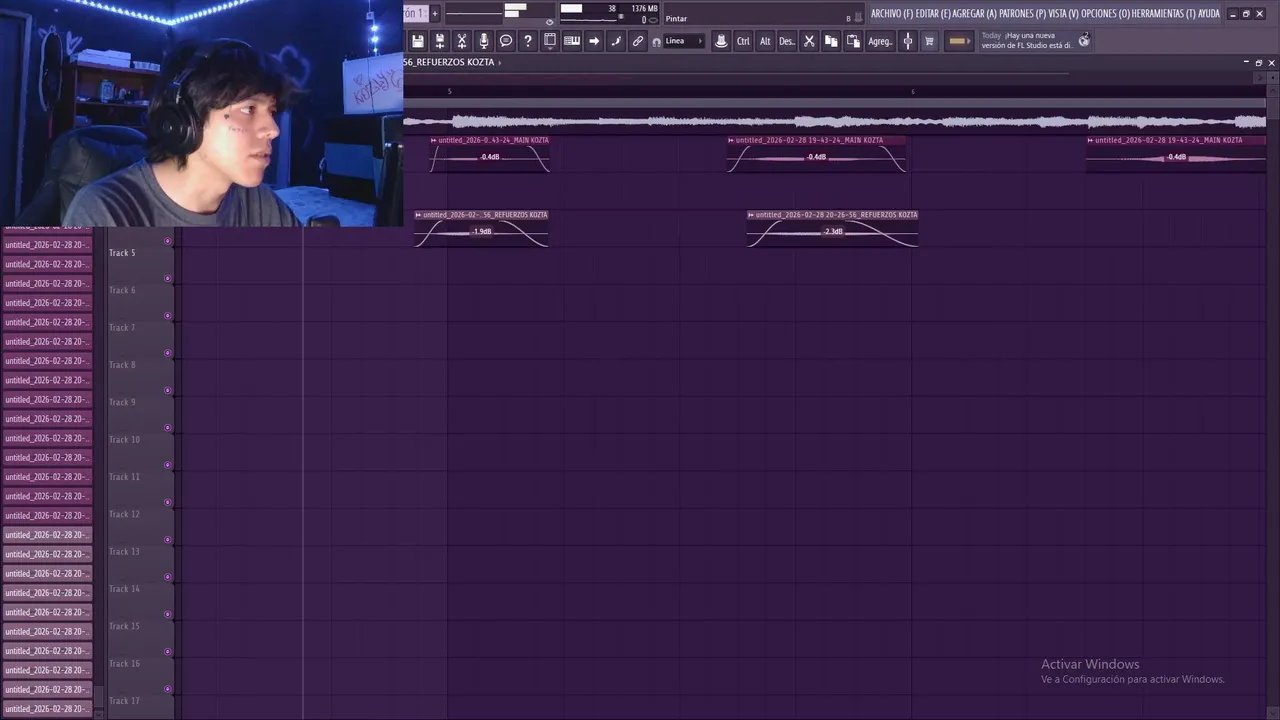Click the curved brush icon before link icon

(x=616, y=41)
